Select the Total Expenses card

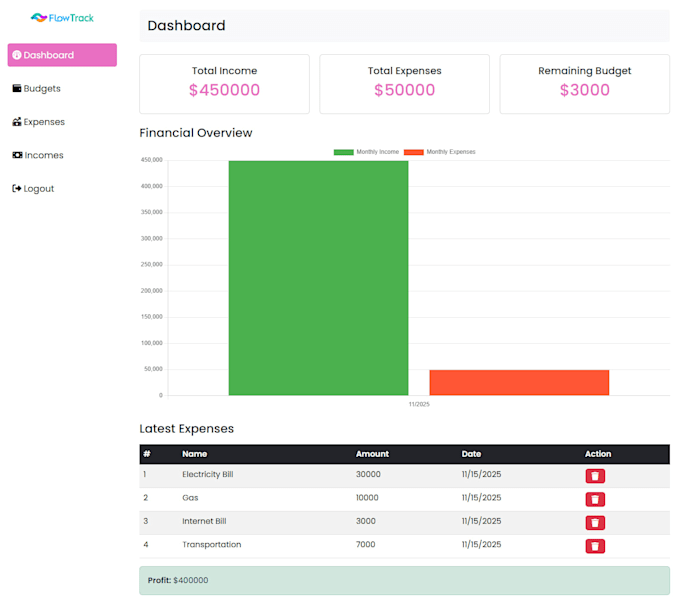(x=405, y=84)
